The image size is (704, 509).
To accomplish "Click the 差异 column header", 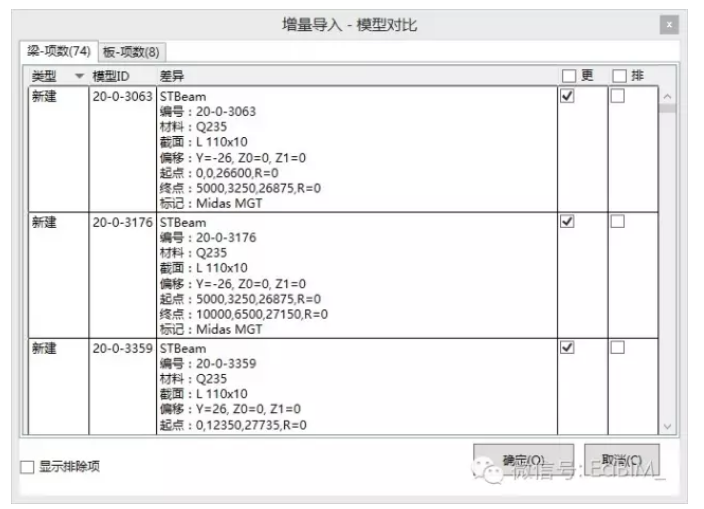I will coord(172,76).
